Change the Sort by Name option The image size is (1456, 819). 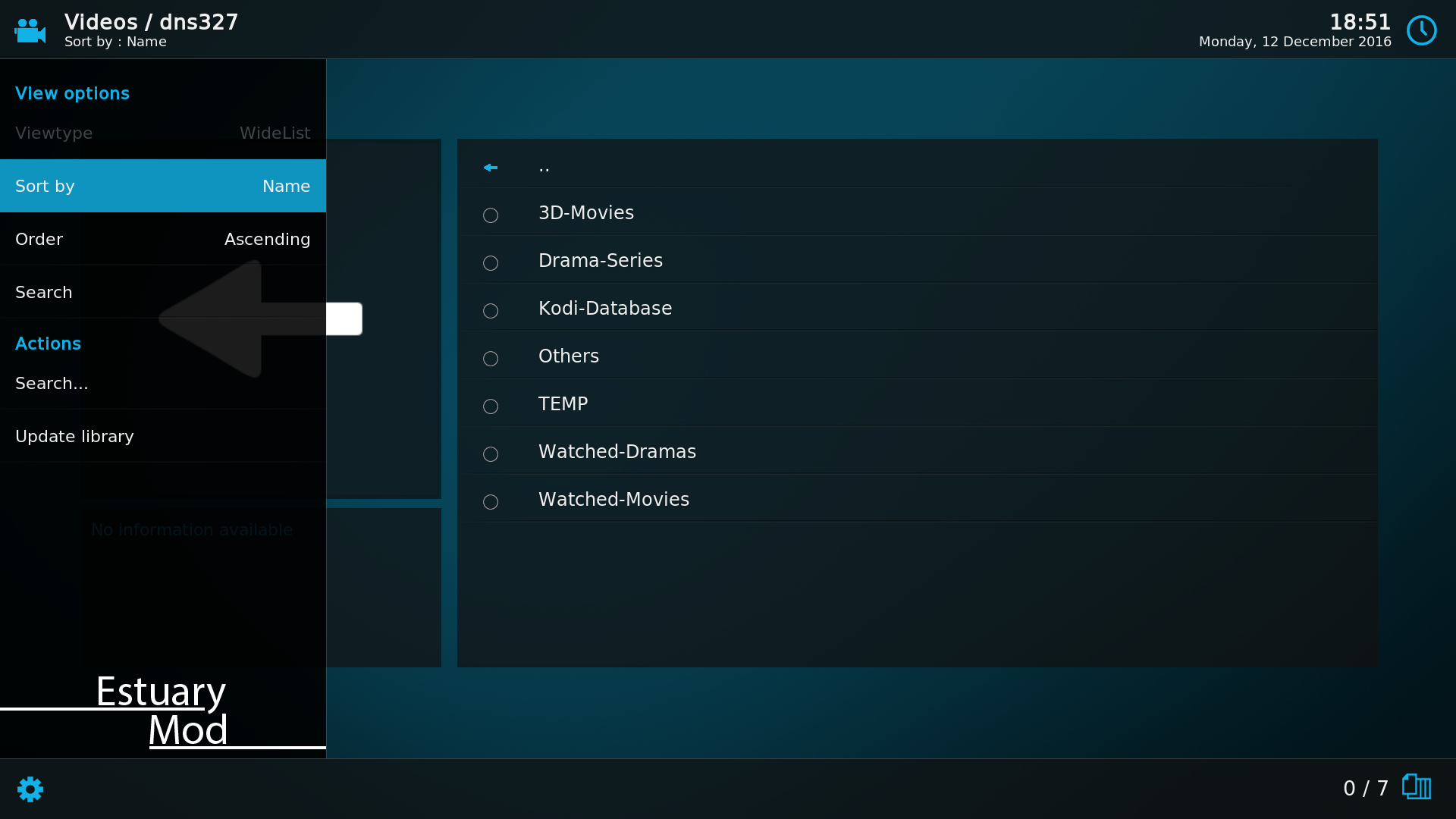pyautogui.click(x=163, y=186)
